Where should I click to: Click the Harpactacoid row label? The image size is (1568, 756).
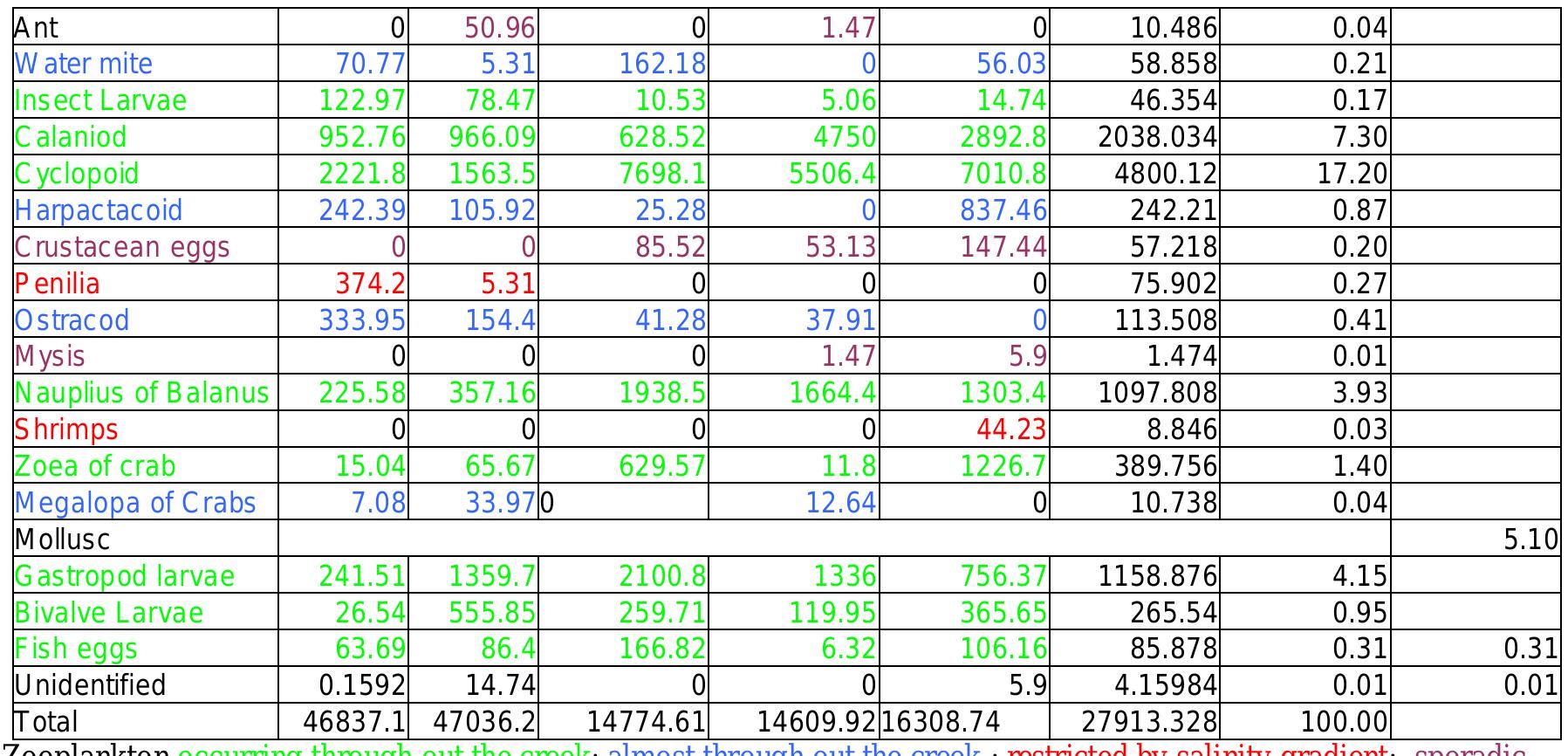click(x=99, y=210)
